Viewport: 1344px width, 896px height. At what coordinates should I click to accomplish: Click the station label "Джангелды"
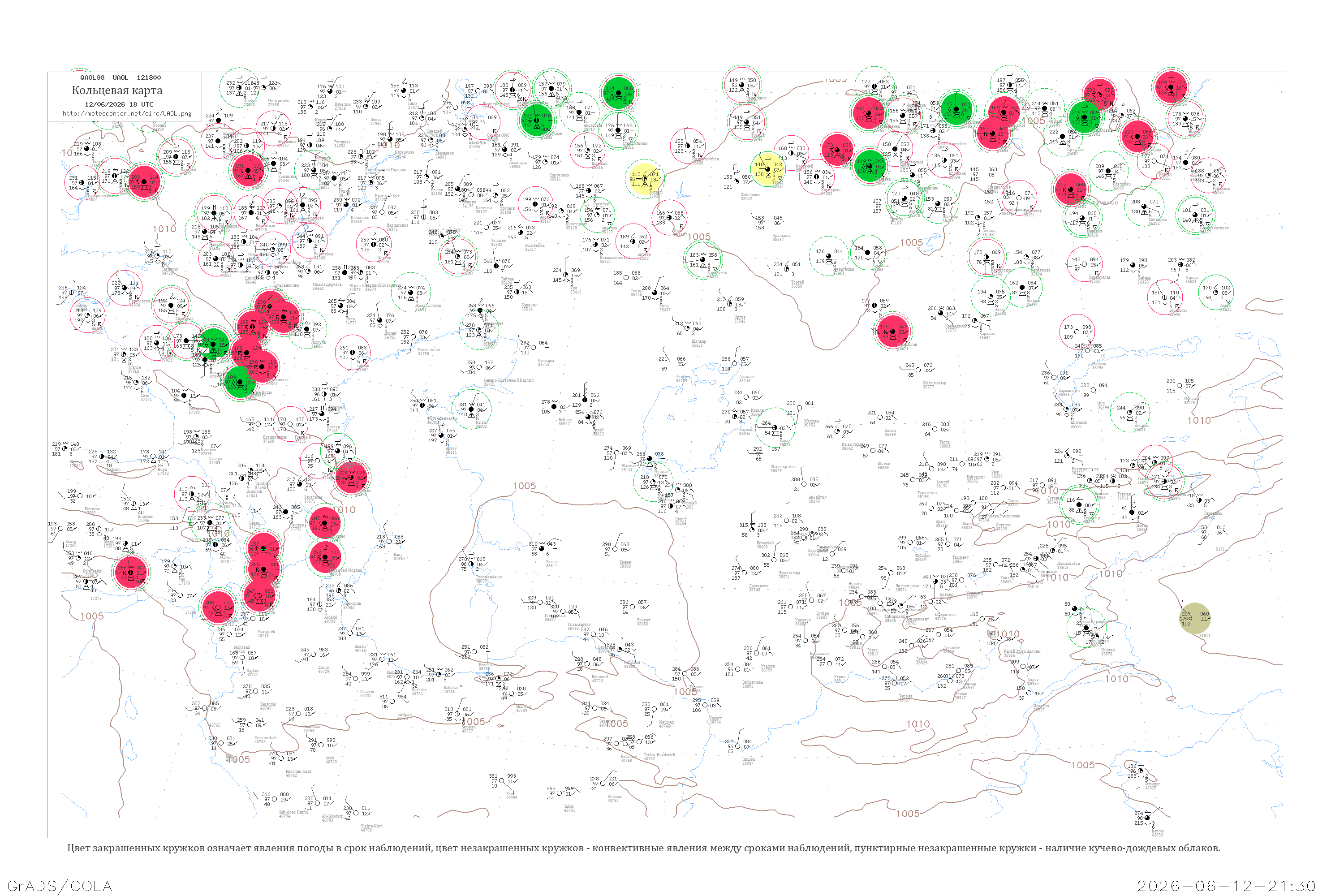[789, 573]
